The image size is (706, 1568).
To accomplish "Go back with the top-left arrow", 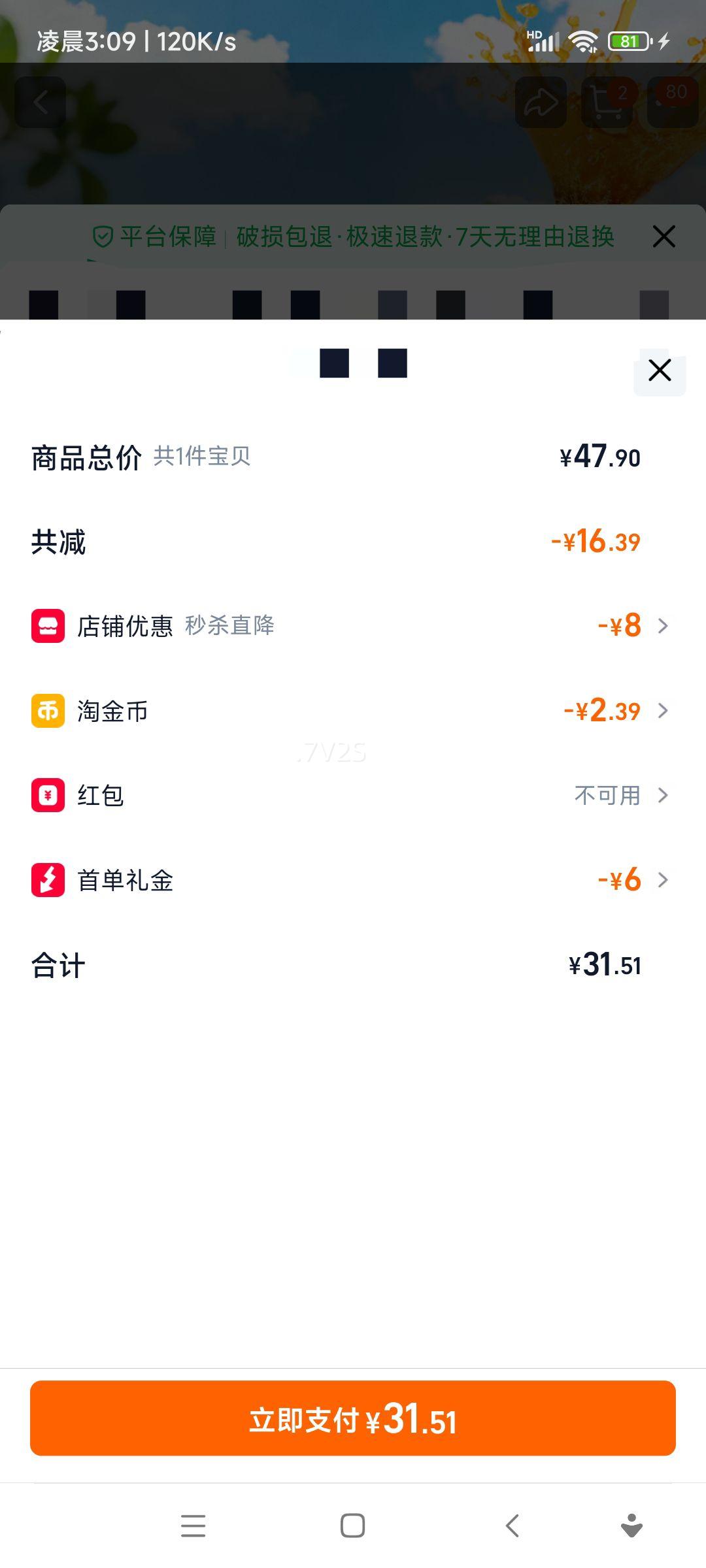I will 41,102.
